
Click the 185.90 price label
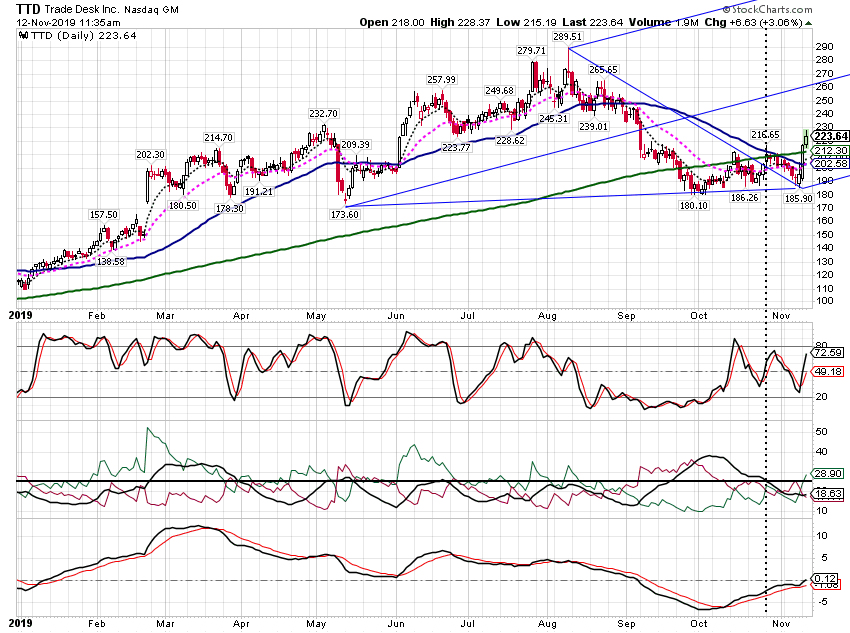click(799, 198)
